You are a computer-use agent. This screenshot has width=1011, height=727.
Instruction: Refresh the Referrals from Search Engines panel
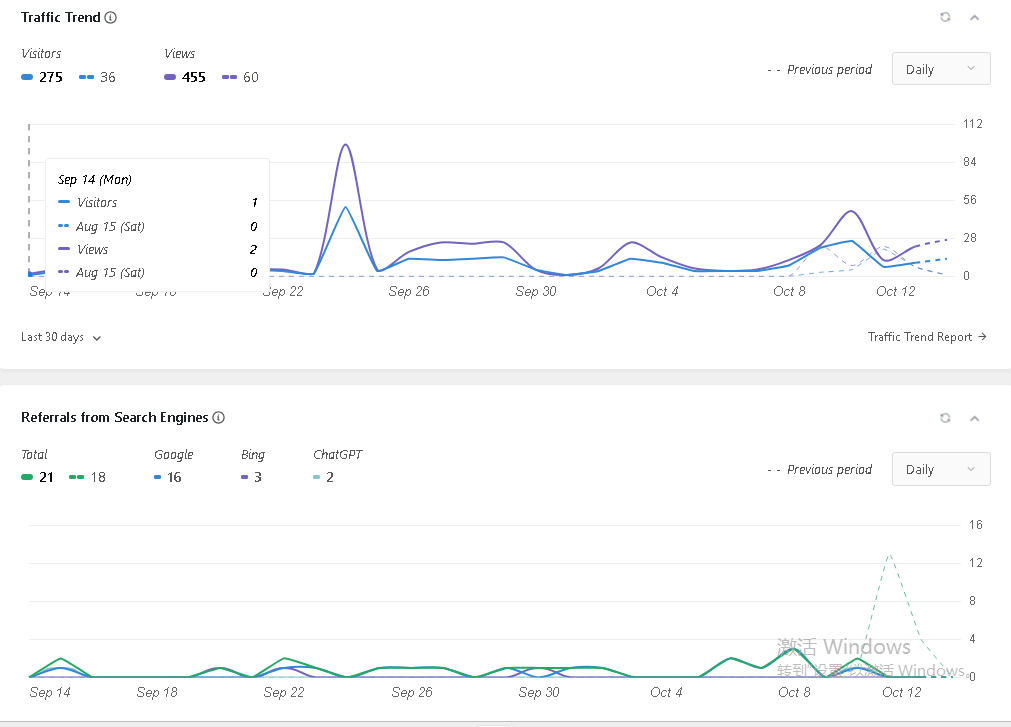coord(945,418)
